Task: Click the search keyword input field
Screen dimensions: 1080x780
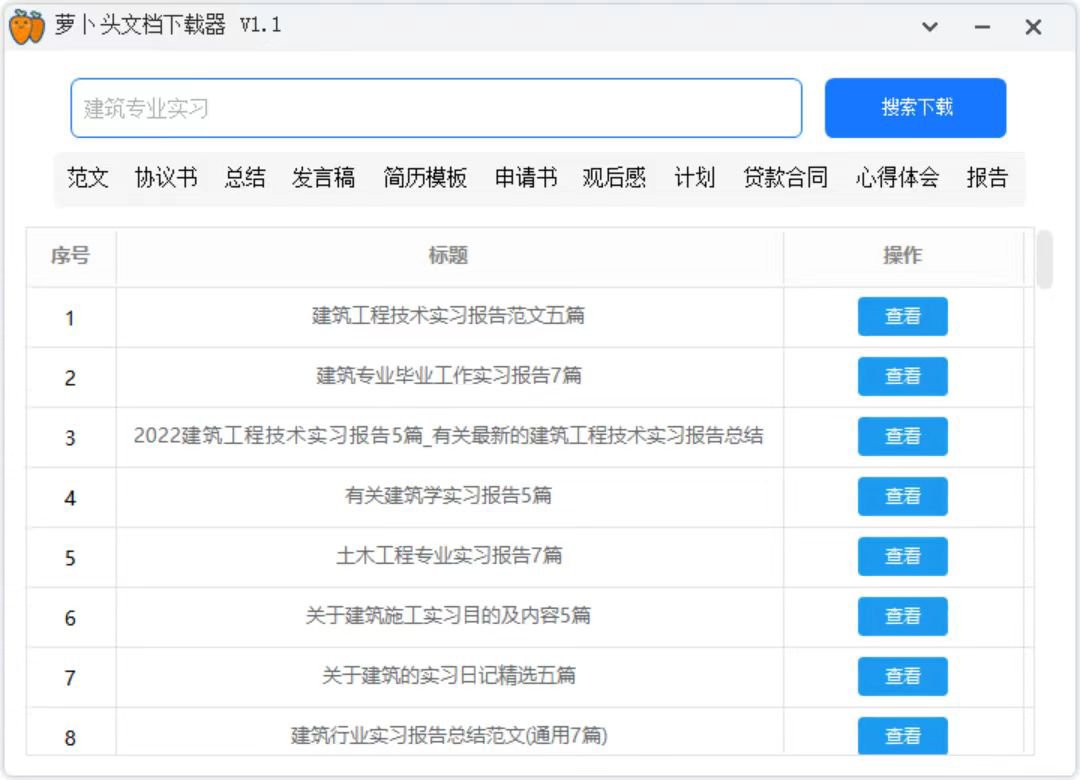Action: pos(436,108)
